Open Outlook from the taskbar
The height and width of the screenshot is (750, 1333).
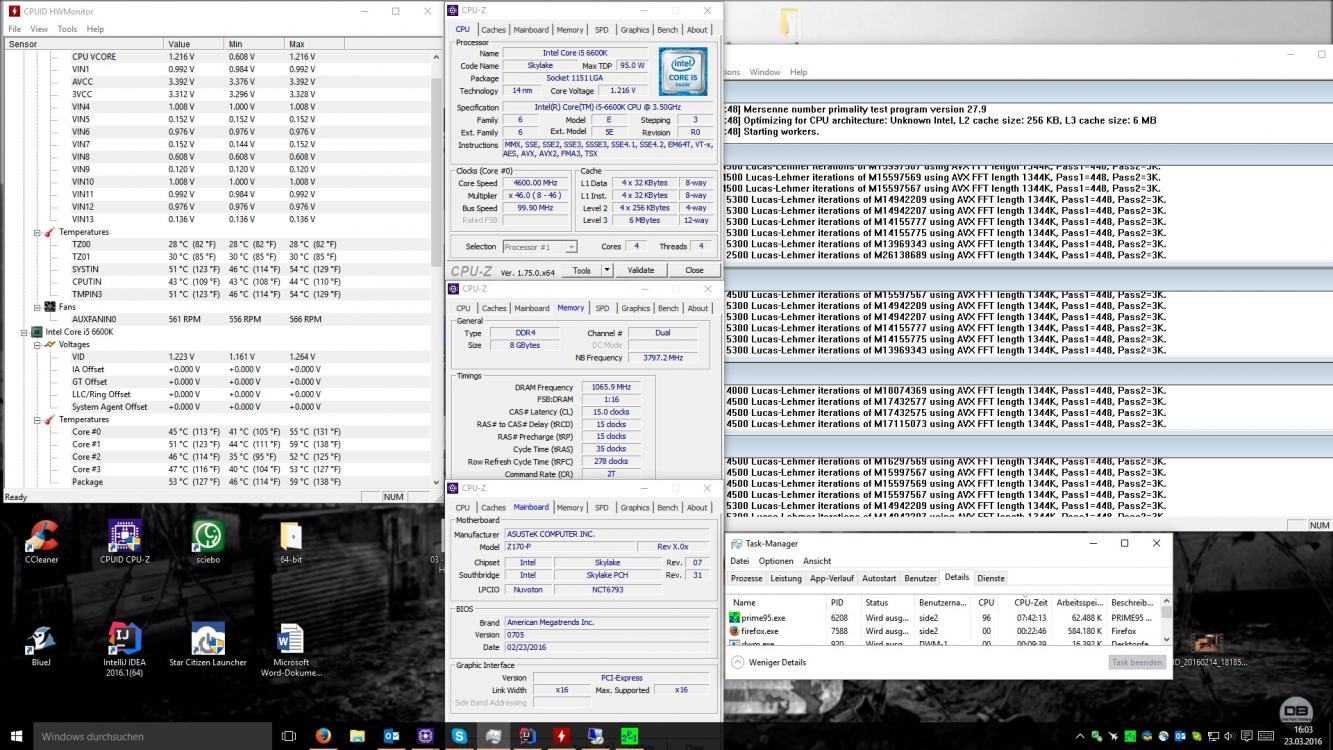point(391,736)
